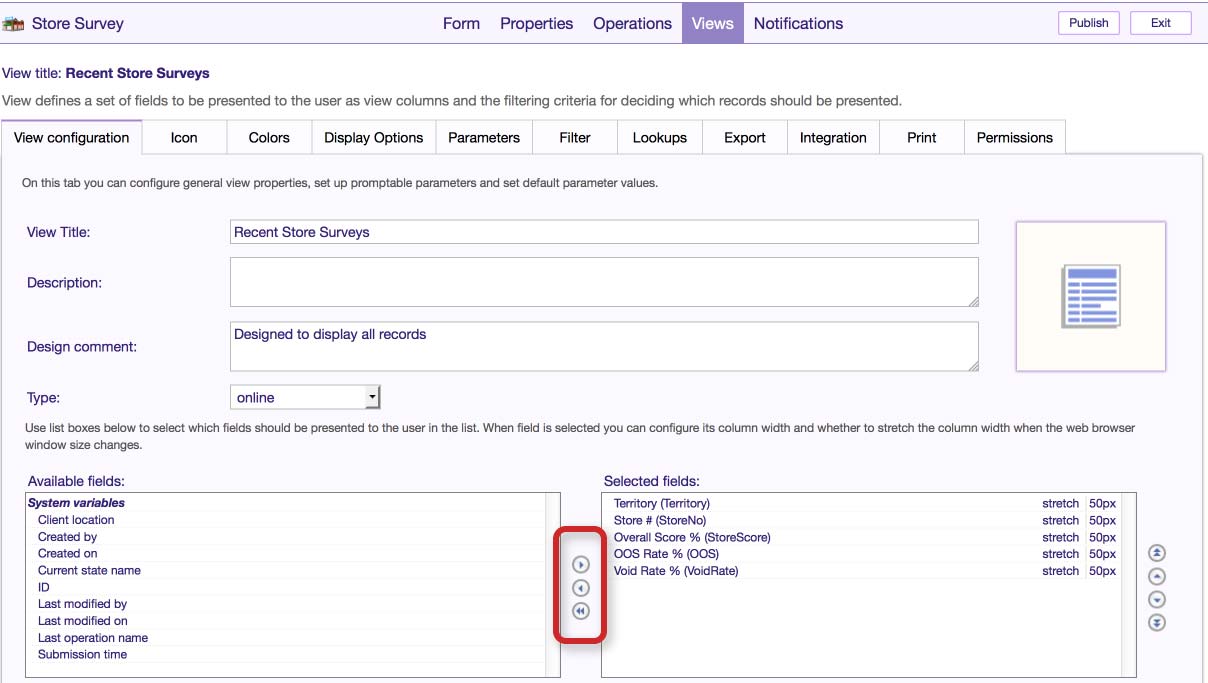Move selected field to top icon
Viewport: 1208px width, 683px height.
pos(1157,553)
